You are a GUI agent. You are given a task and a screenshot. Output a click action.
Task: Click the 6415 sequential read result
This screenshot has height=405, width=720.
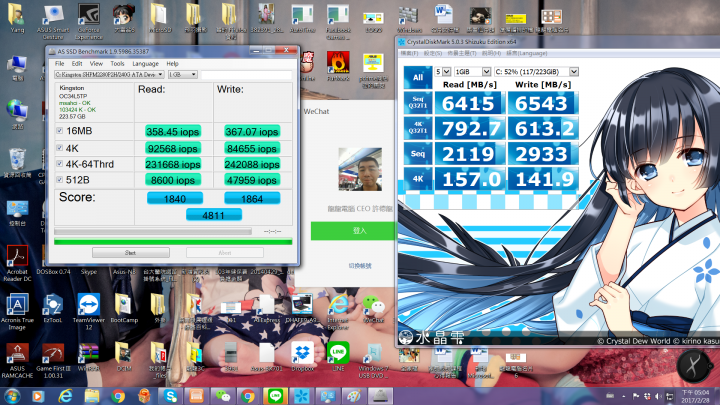tap(468, 103)
